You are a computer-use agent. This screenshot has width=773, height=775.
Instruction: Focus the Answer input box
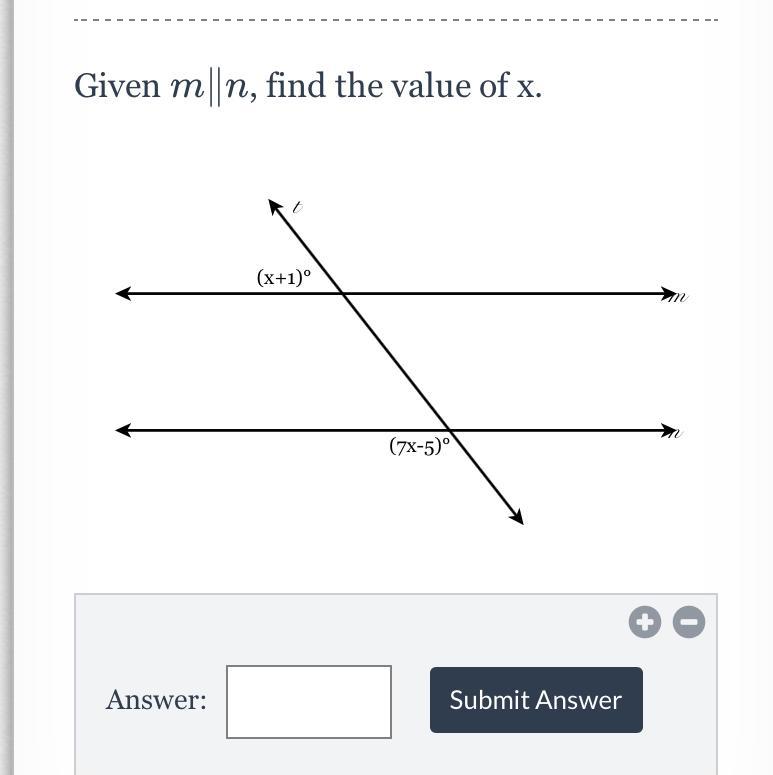pos(309,702)
